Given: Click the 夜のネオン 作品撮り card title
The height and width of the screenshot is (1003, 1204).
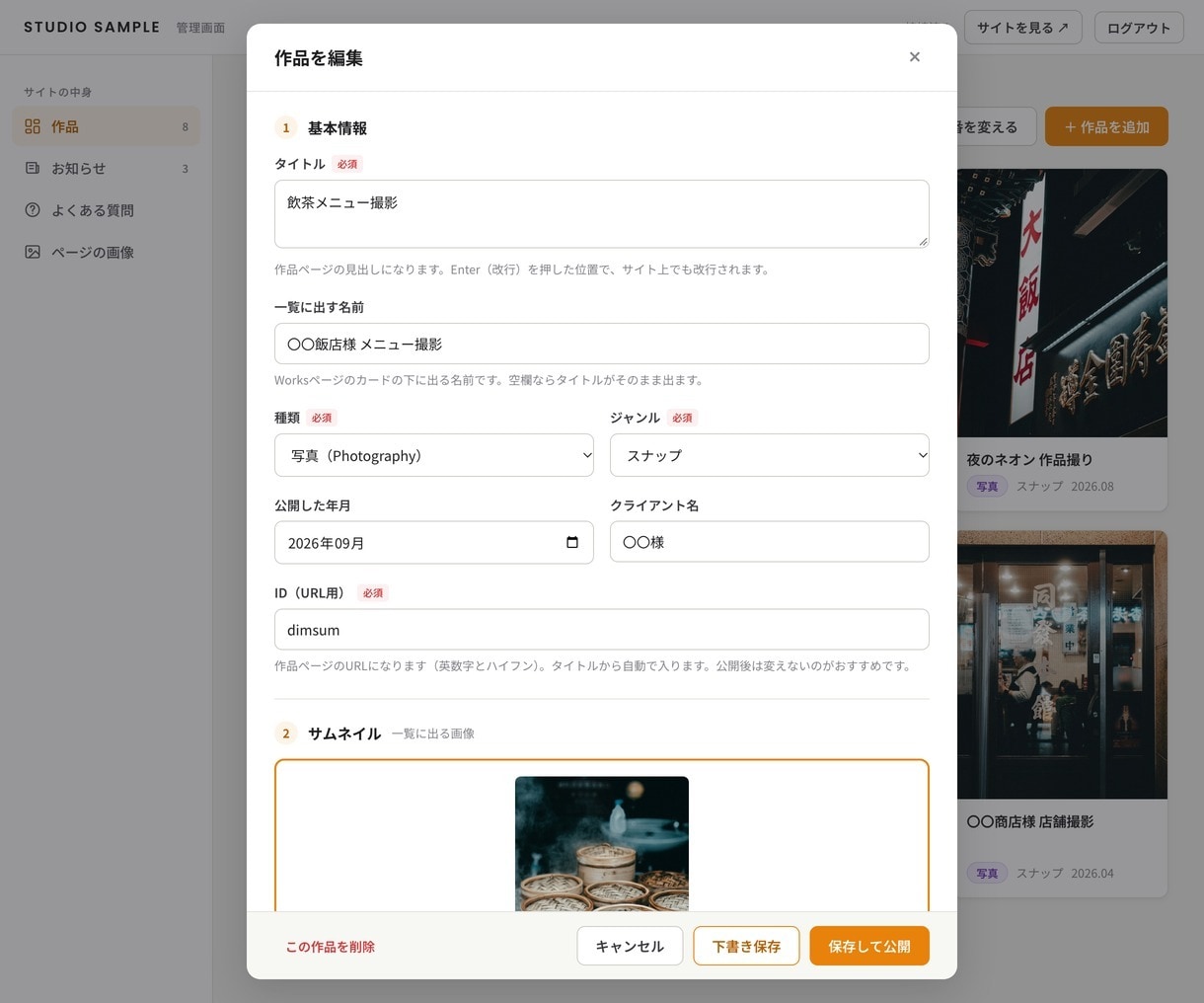Looking at the screenshot, I should click(x=1029, y=460).
